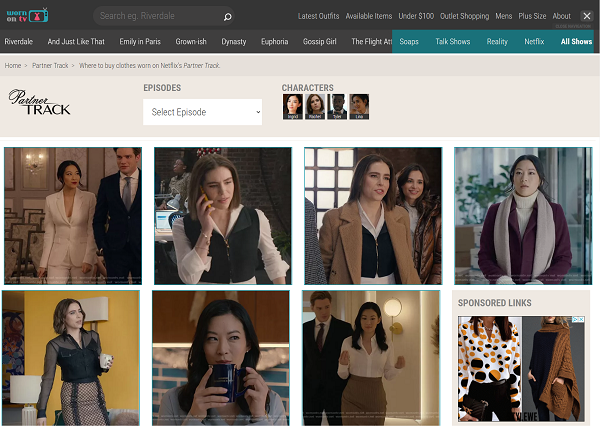Open the purple coat and scarf photo
Image resolution: width=600 pixels, height=427 pixels.
pos(523,216)
